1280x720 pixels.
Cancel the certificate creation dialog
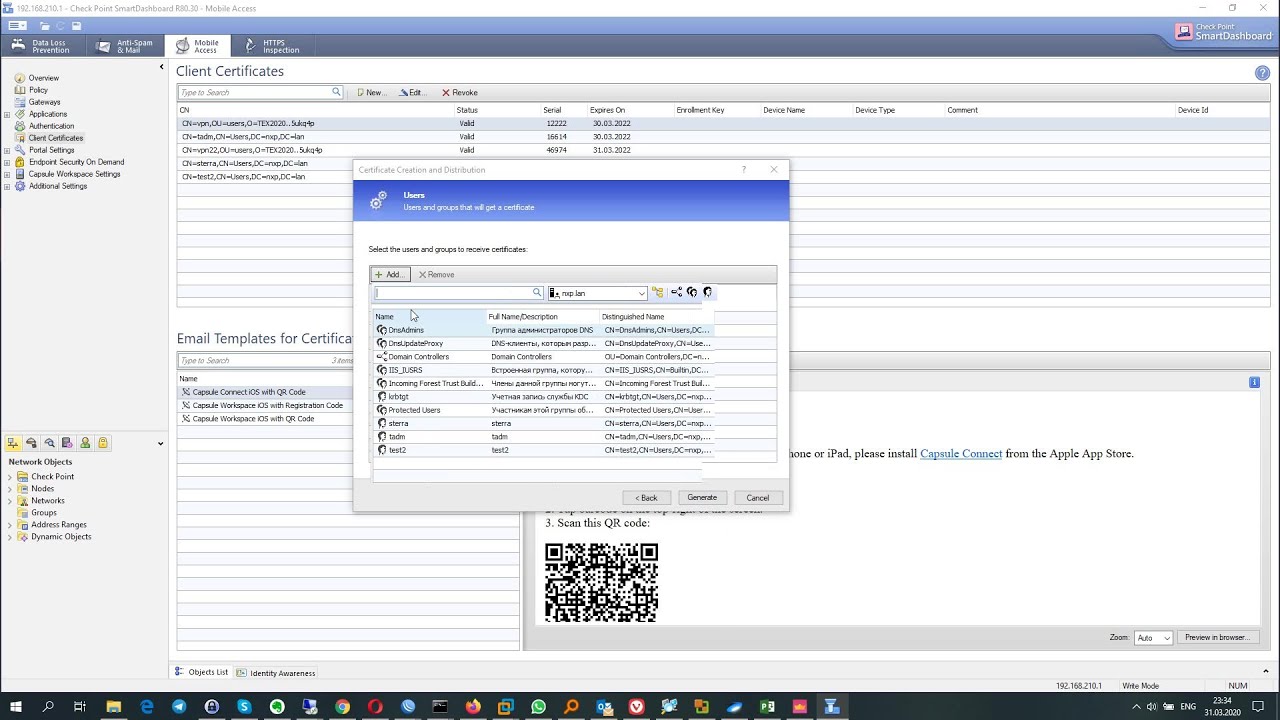[758, 498]
